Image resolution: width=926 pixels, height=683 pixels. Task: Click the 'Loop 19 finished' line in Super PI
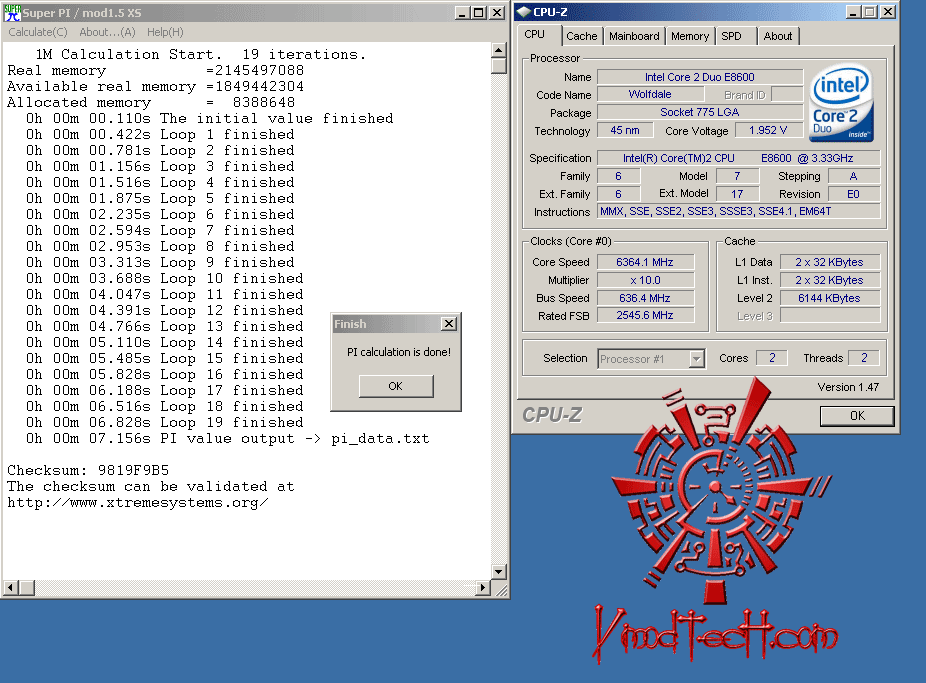pos(165,423)
